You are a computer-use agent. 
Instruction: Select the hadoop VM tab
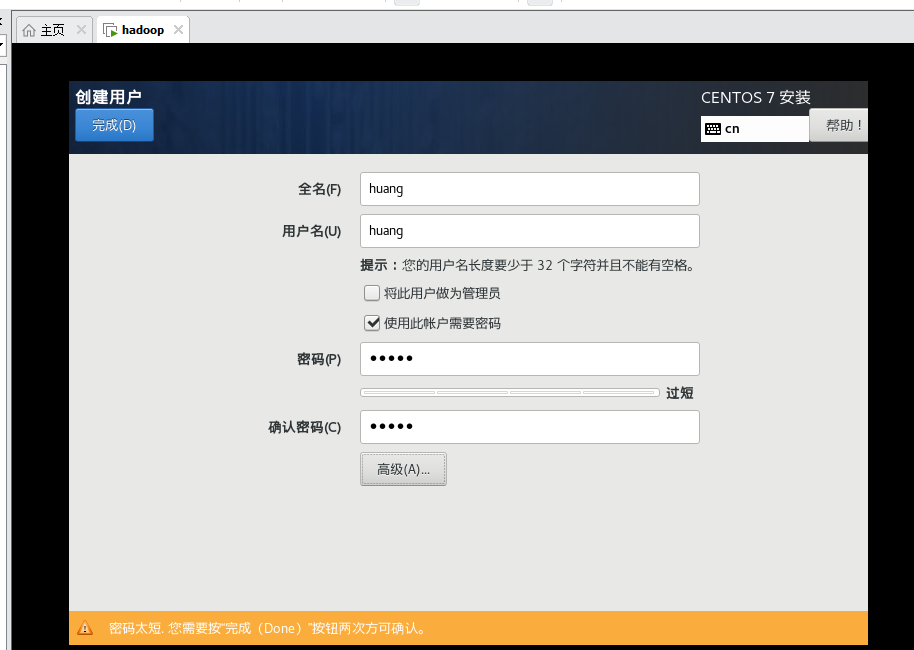coord(143,30)
